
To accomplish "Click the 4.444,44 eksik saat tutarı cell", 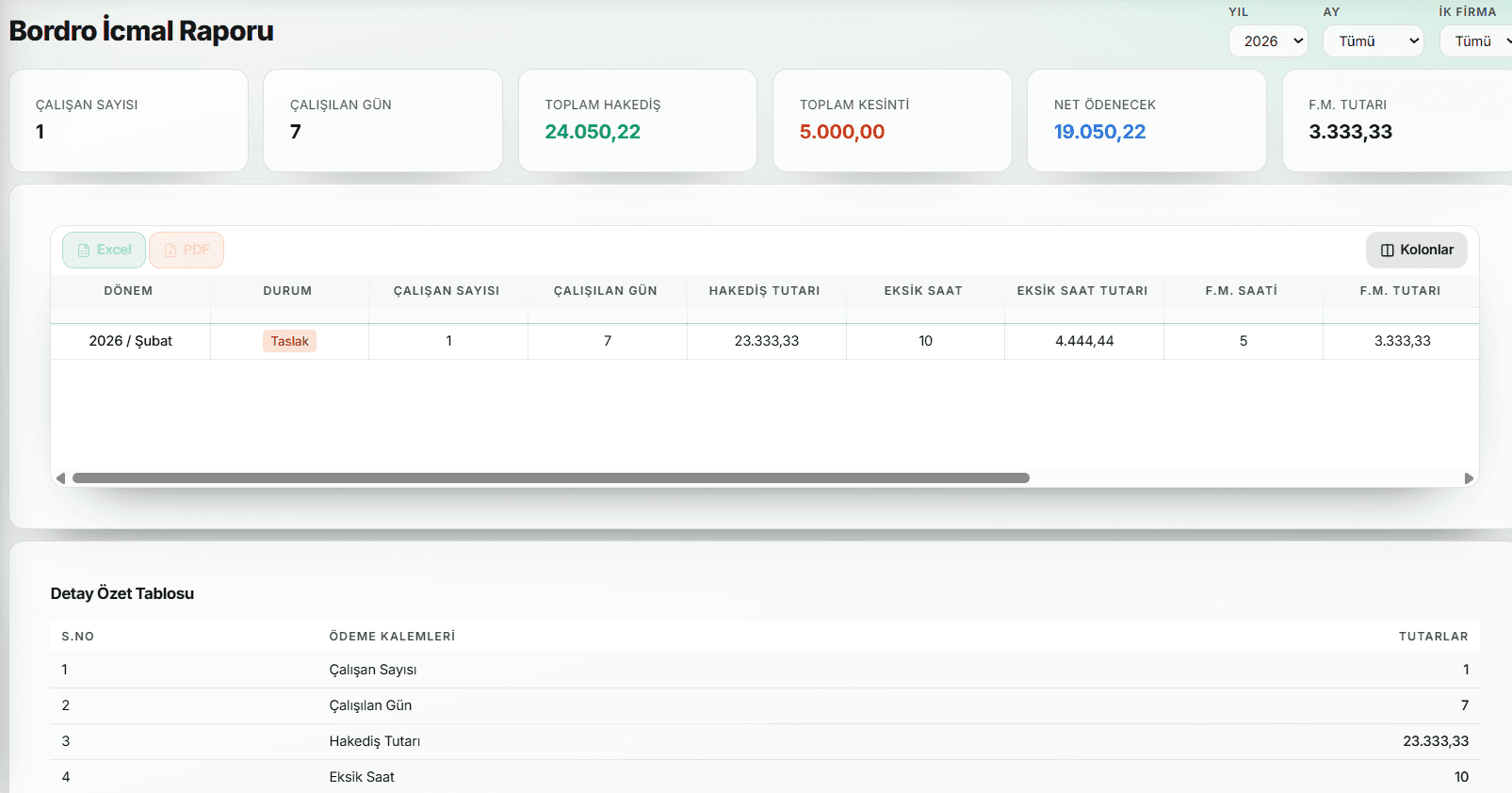I will [x=1084, y=341].
